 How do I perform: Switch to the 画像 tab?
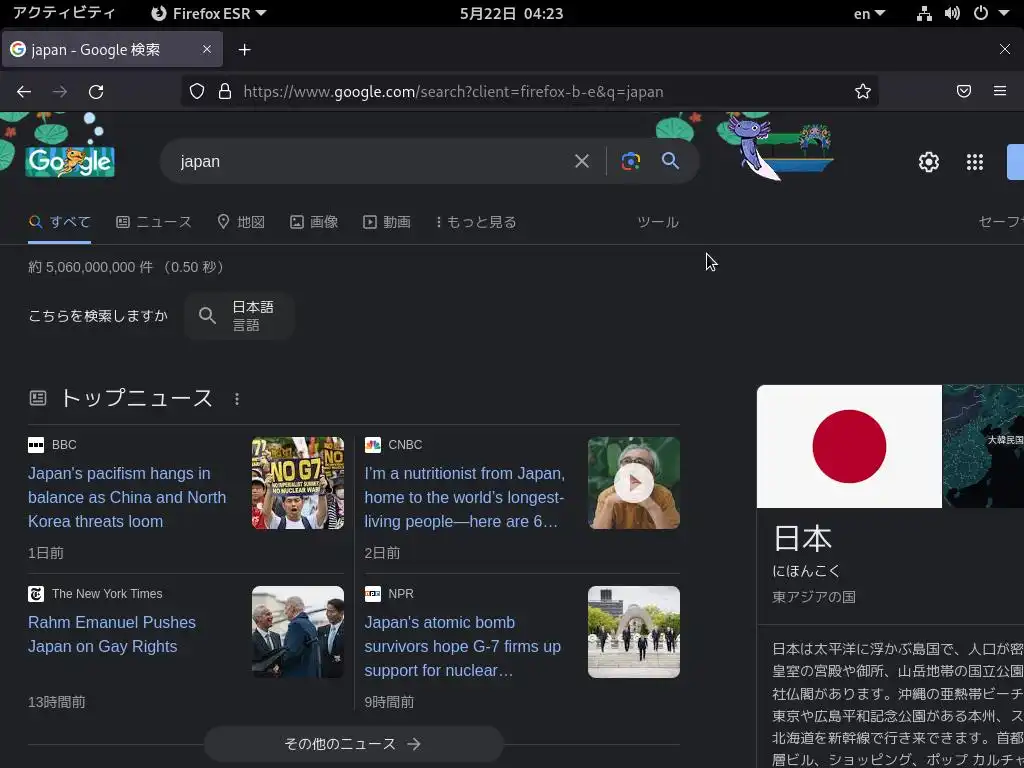pos(314,222)
